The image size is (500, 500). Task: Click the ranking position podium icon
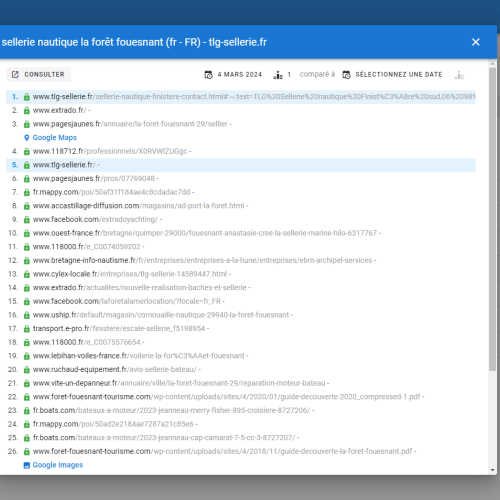(278, 75)
